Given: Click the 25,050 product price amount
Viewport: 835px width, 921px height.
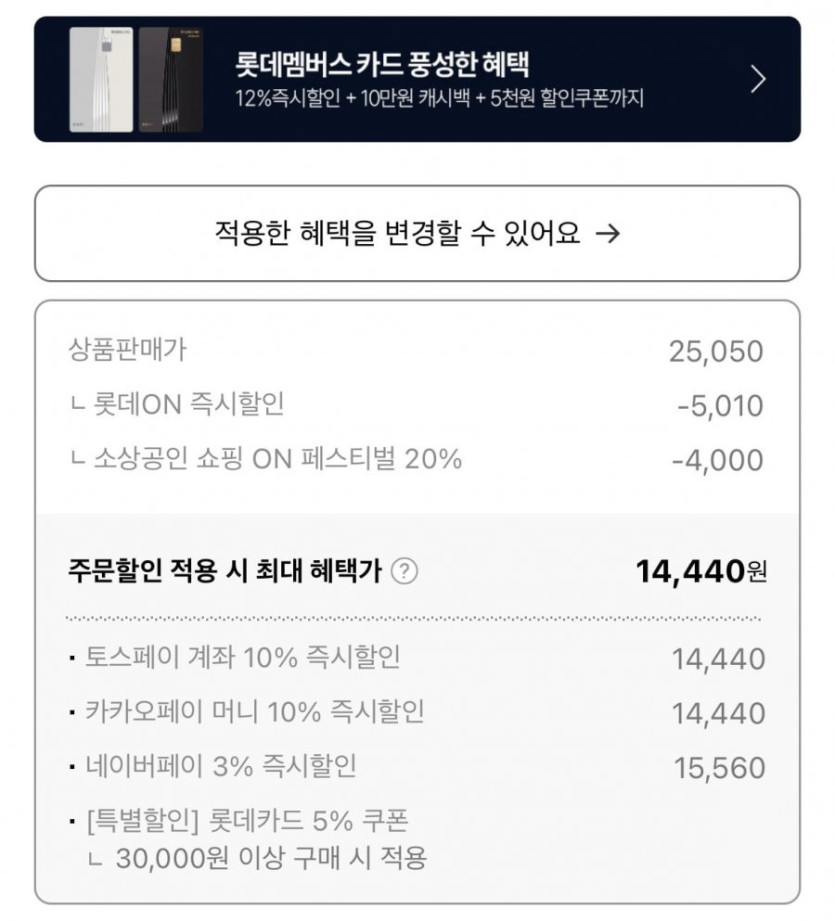Looking at the screenshot, I should [715, 351].
